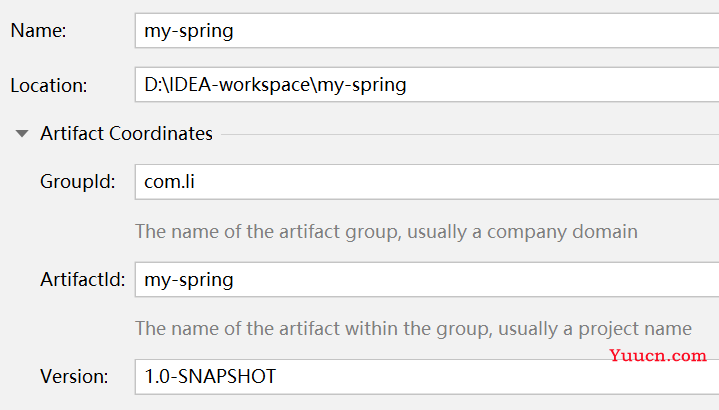Screen dimensions: 719x410
Task: Place cursor on 1.0-SNAPSHOT version text
Action: coord(210,377)
